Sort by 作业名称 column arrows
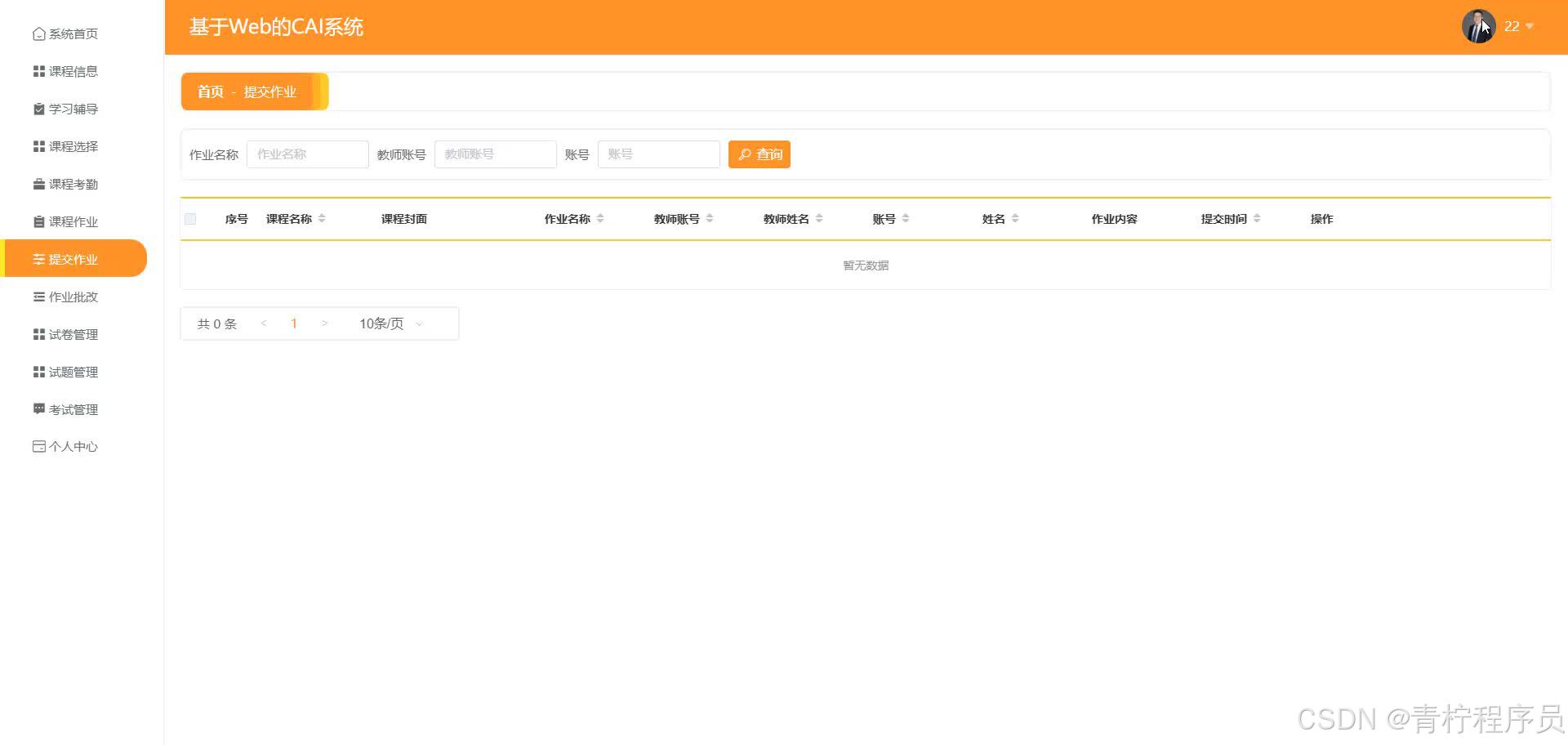 point(600,218)
